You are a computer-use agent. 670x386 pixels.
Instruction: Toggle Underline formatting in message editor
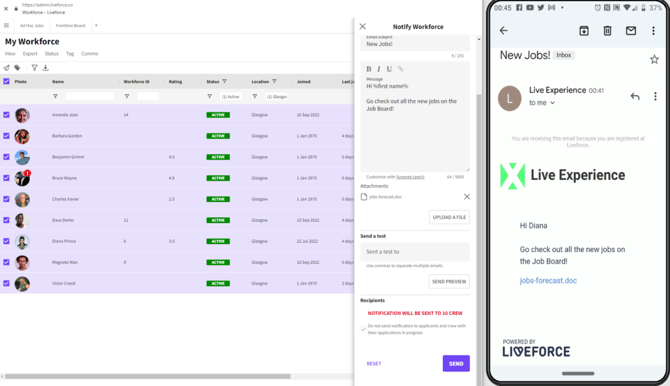[389, 69]
